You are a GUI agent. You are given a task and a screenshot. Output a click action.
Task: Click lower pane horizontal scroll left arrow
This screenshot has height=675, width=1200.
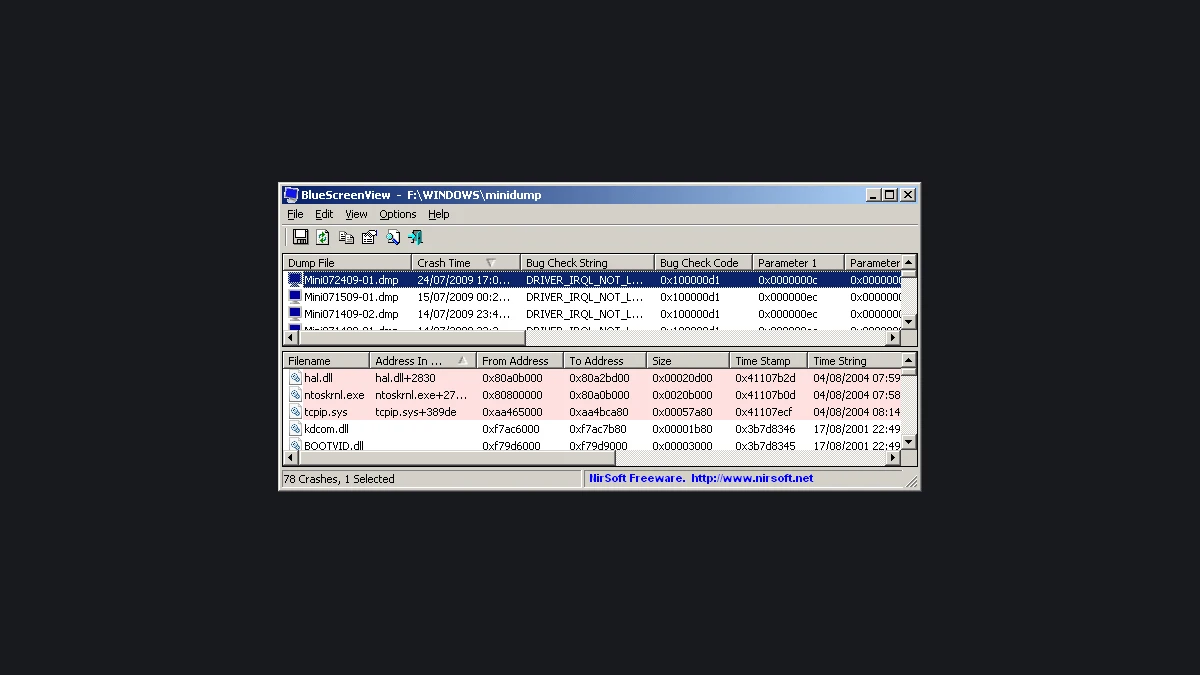click(x=291, y=458)
